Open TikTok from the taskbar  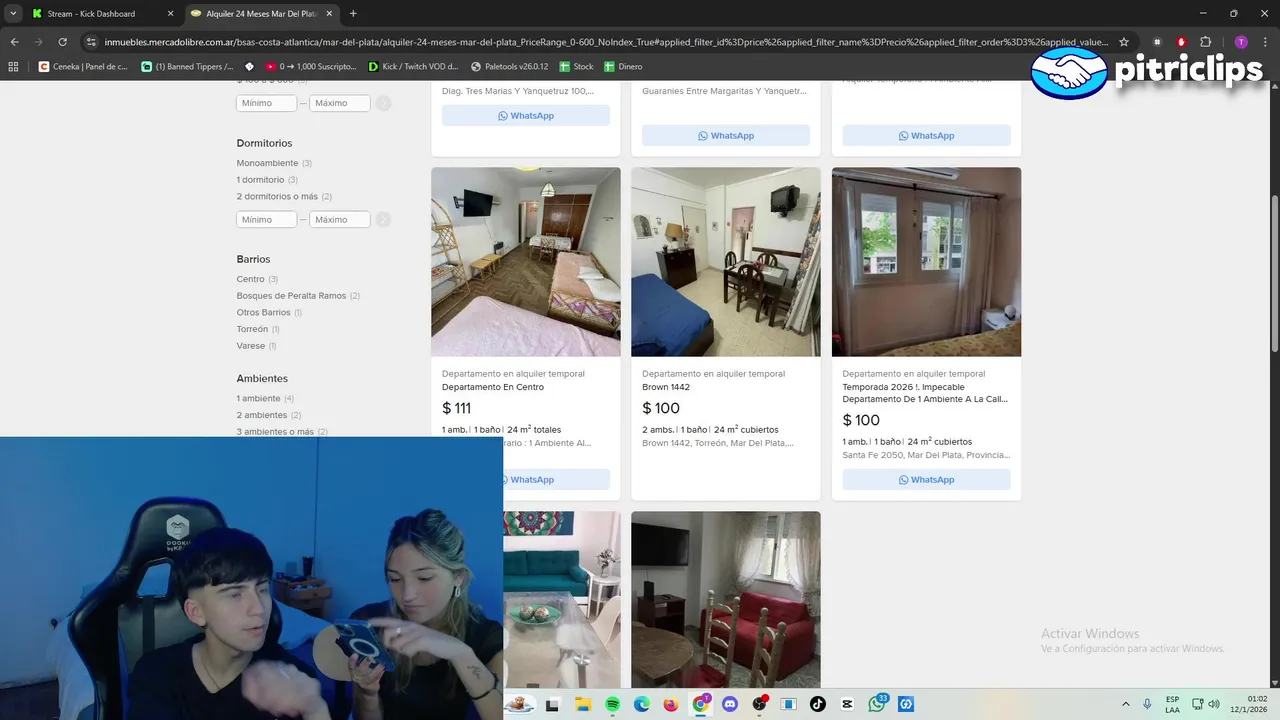(x=818, y=704)
